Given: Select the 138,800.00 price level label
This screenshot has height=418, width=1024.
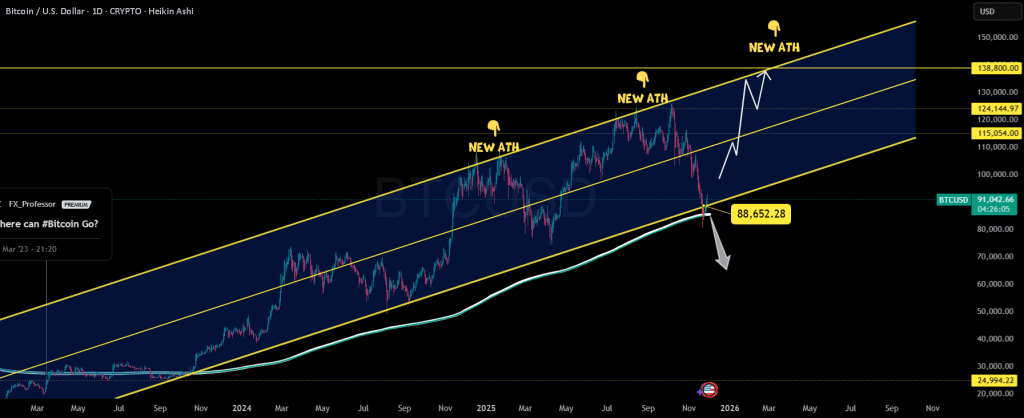Looking at the screenshot, I should click(994, 68).
